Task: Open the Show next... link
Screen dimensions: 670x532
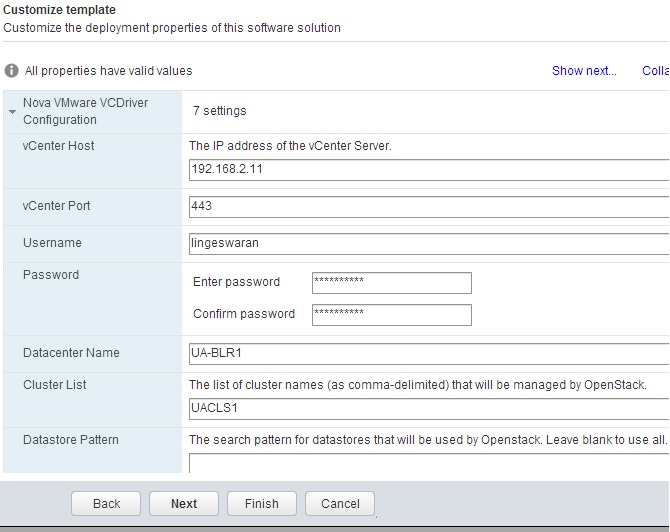Action: click(x=584, y=71)
